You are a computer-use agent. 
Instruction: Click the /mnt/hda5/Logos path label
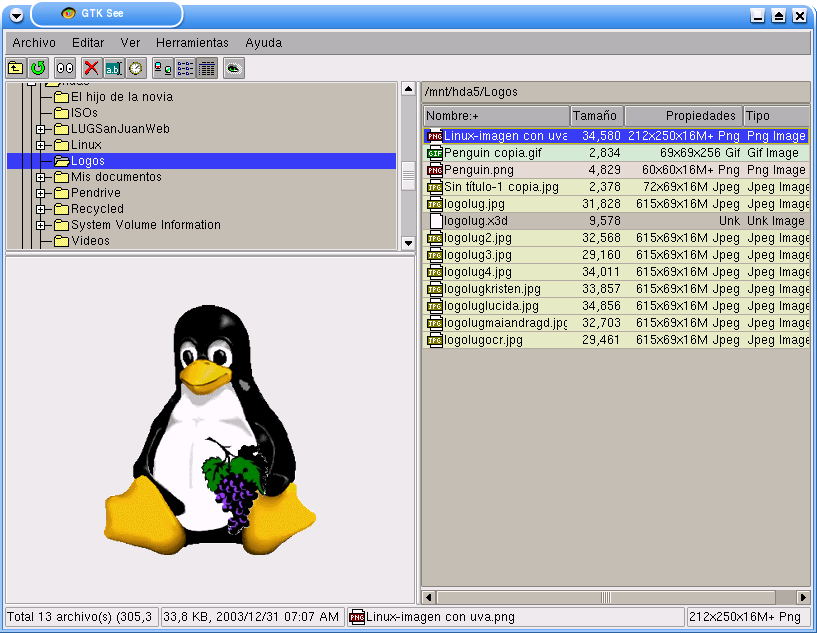pos(471,92)
